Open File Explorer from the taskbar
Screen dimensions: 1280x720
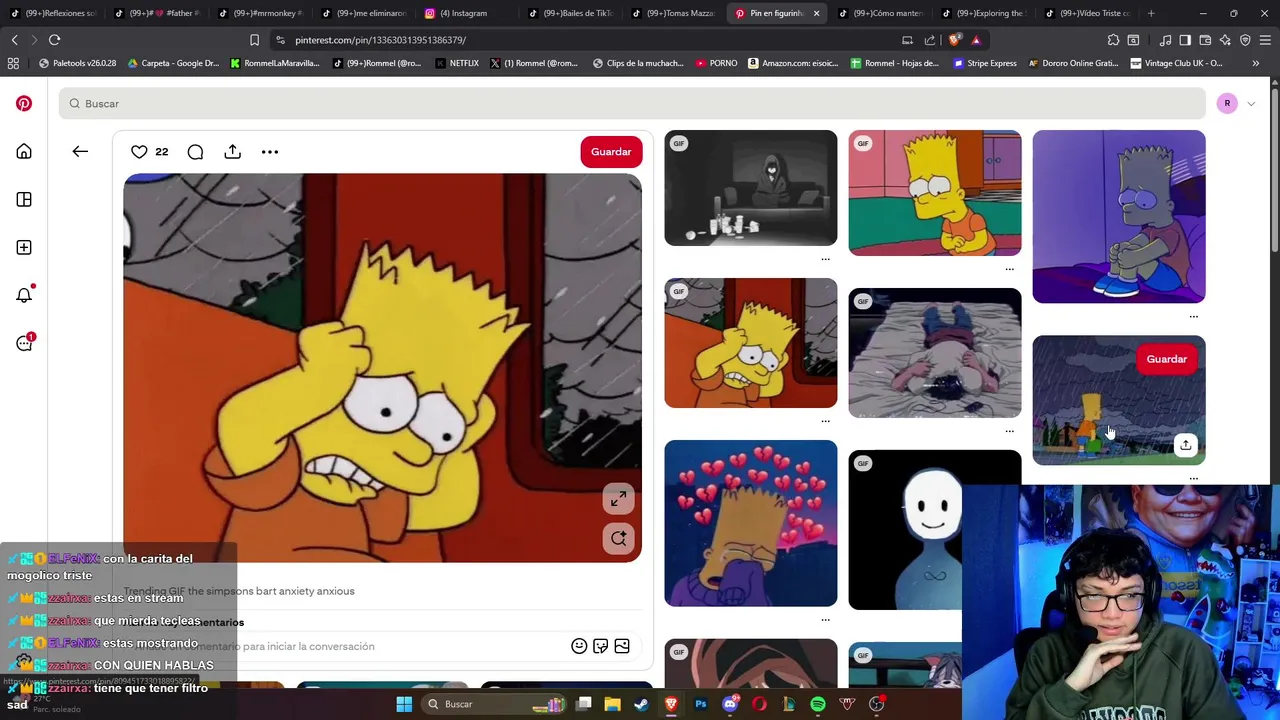click(x=612, y=704)
